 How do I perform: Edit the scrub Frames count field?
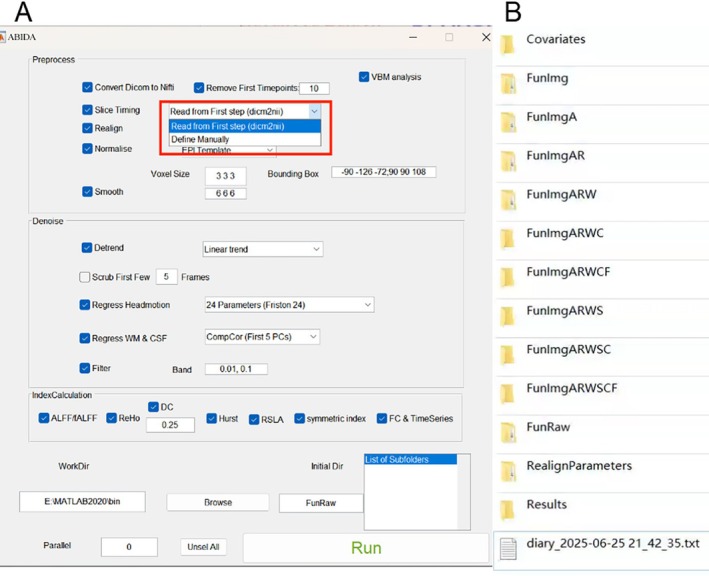tap(166, 277)
